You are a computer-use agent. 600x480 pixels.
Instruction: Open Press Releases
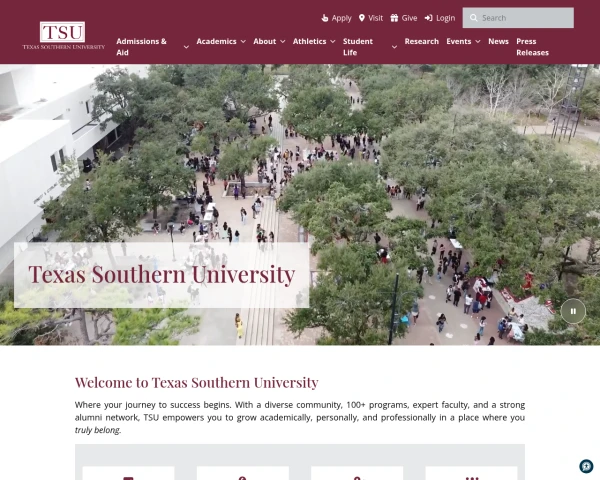coord(532,47)
